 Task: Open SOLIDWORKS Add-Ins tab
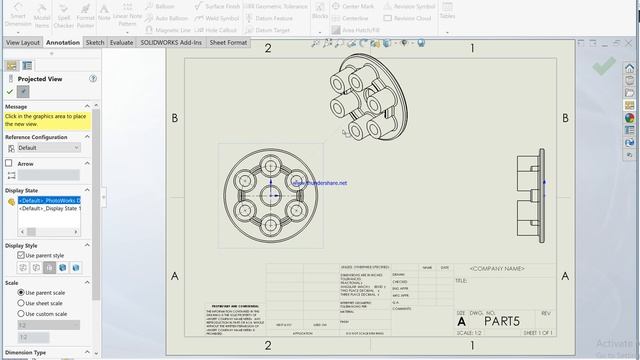(x=171, y=42)
